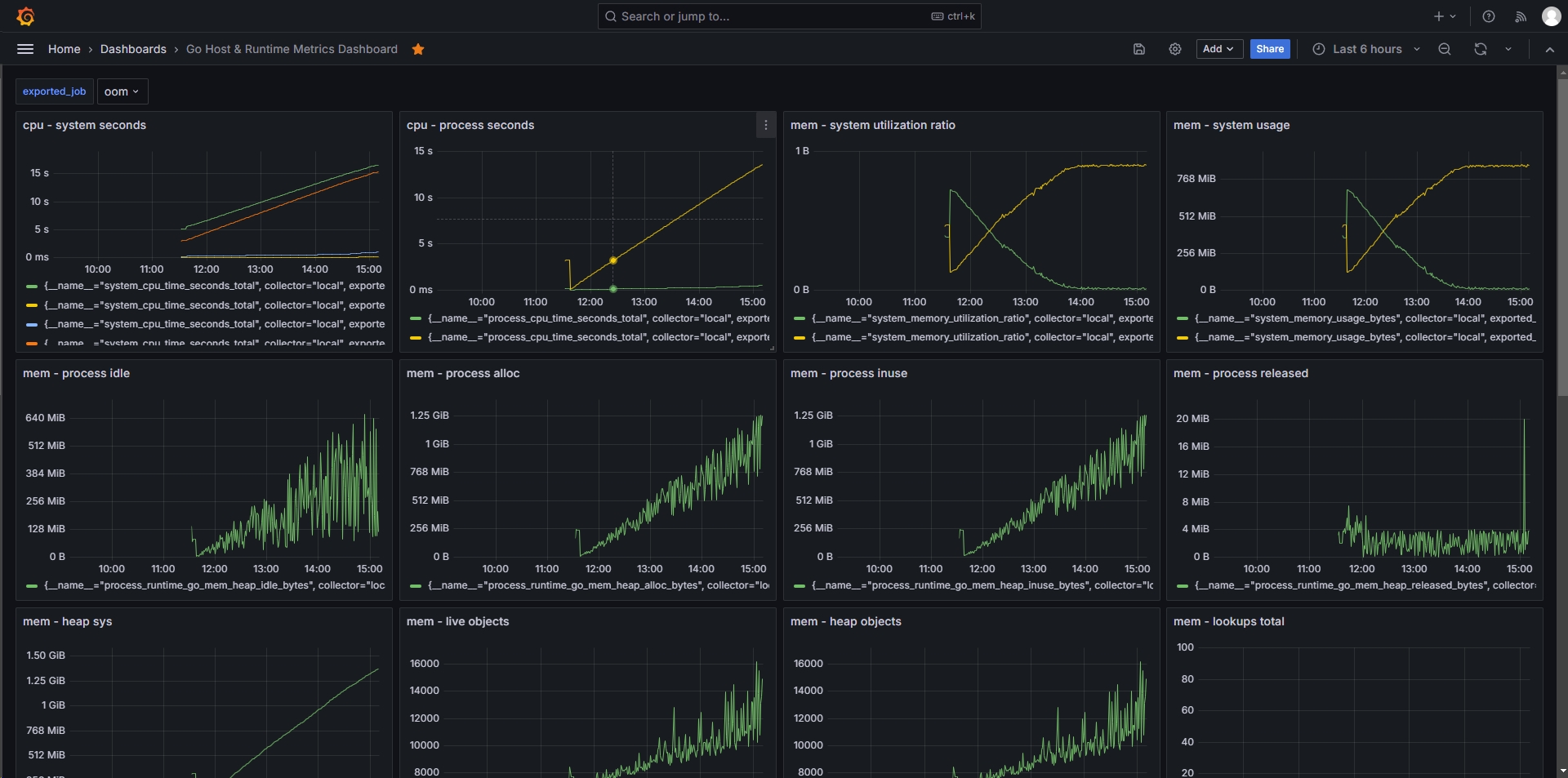Toggle heap_idle_bytes series in process idle legend
Image resolution: width=1568 pixels, height=778 pixels.
(x=214, y=585)
